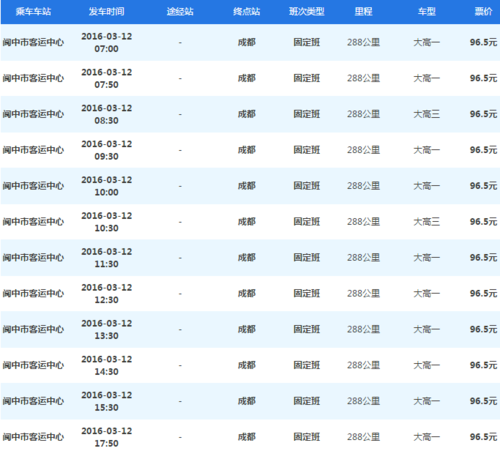The height and width of the screenshot is (451, 500).
Task: Click ticket price of 13:30 departure
Action: [483, 329]
